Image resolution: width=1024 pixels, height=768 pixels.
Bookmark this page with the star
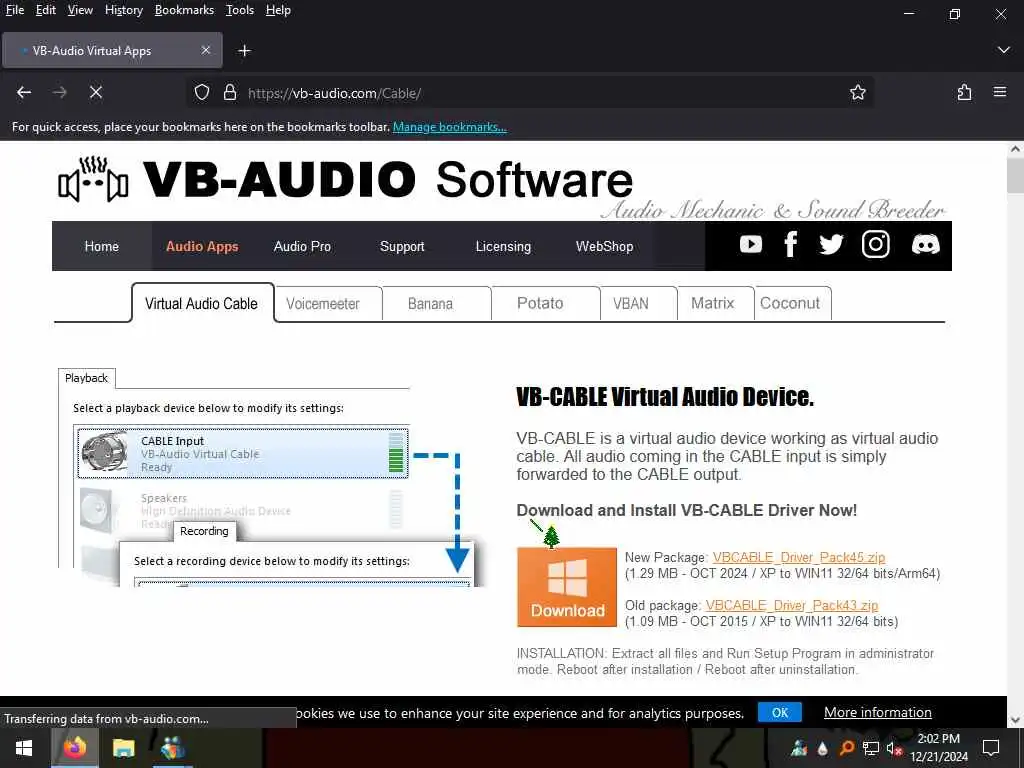click(857, 93)
